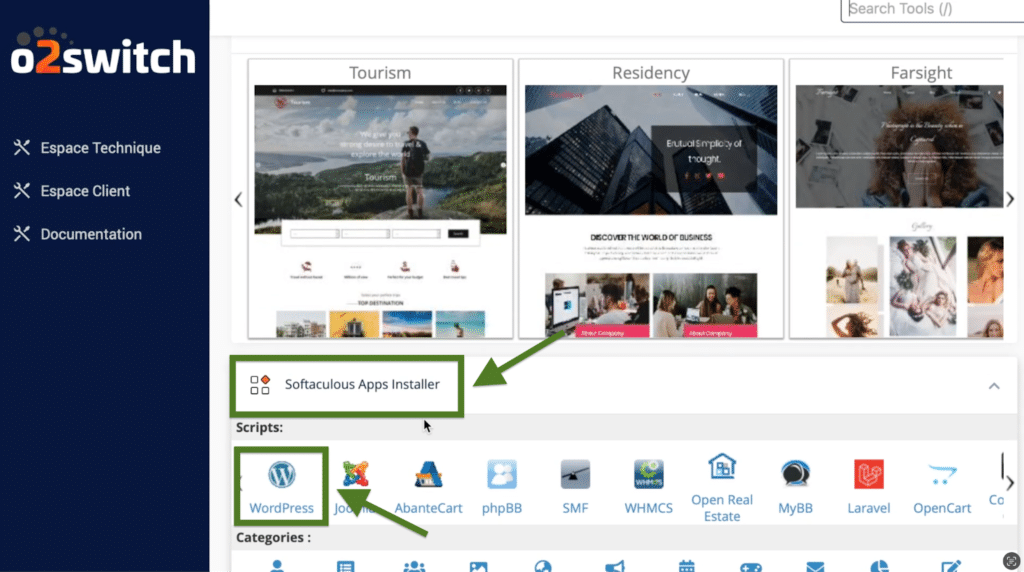Click the screen capture icon at bottom corner
This screenshot has height=572, width=1024.
coord(1011,560)
